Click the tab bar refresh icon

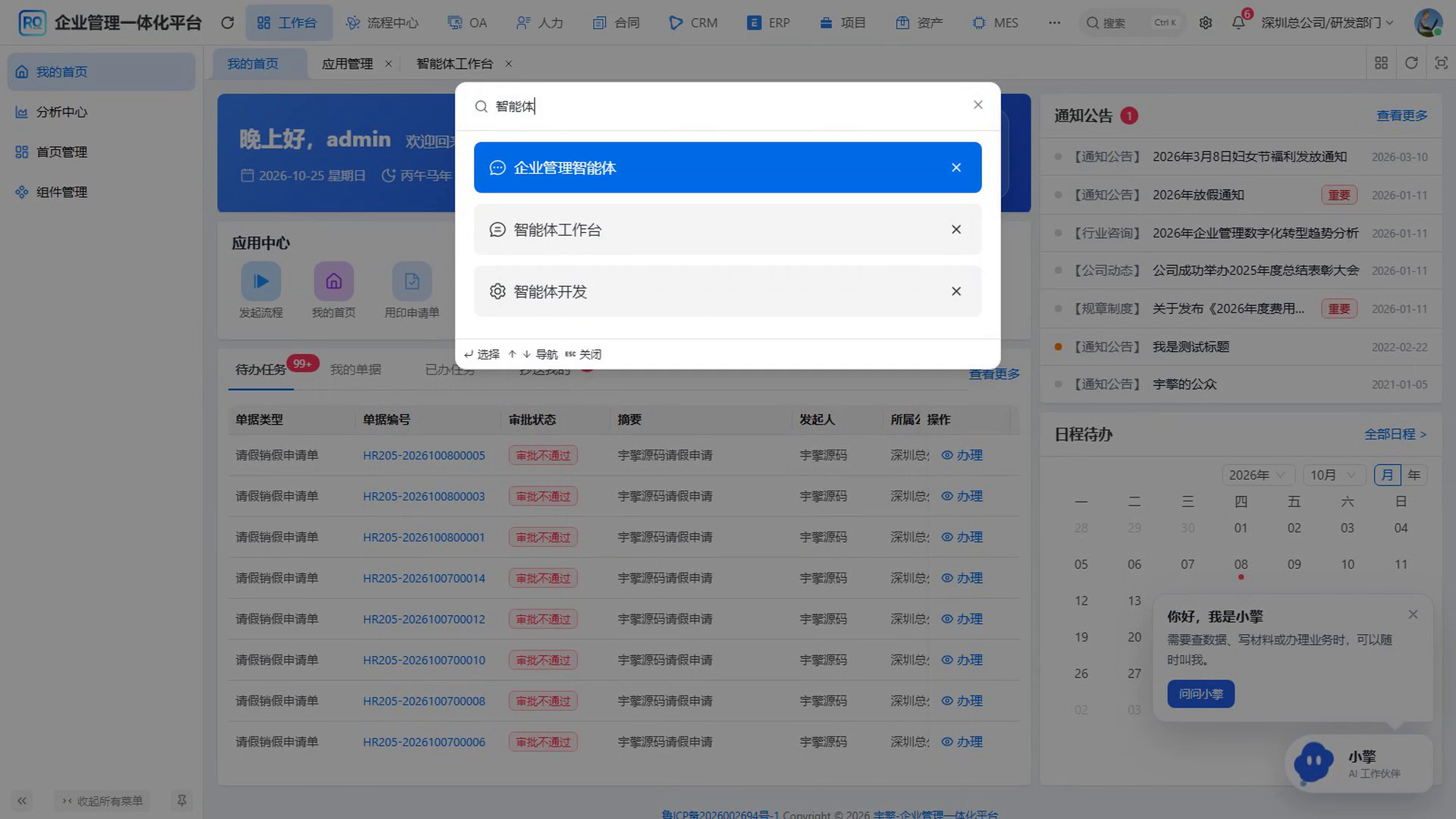point(1411,63)
